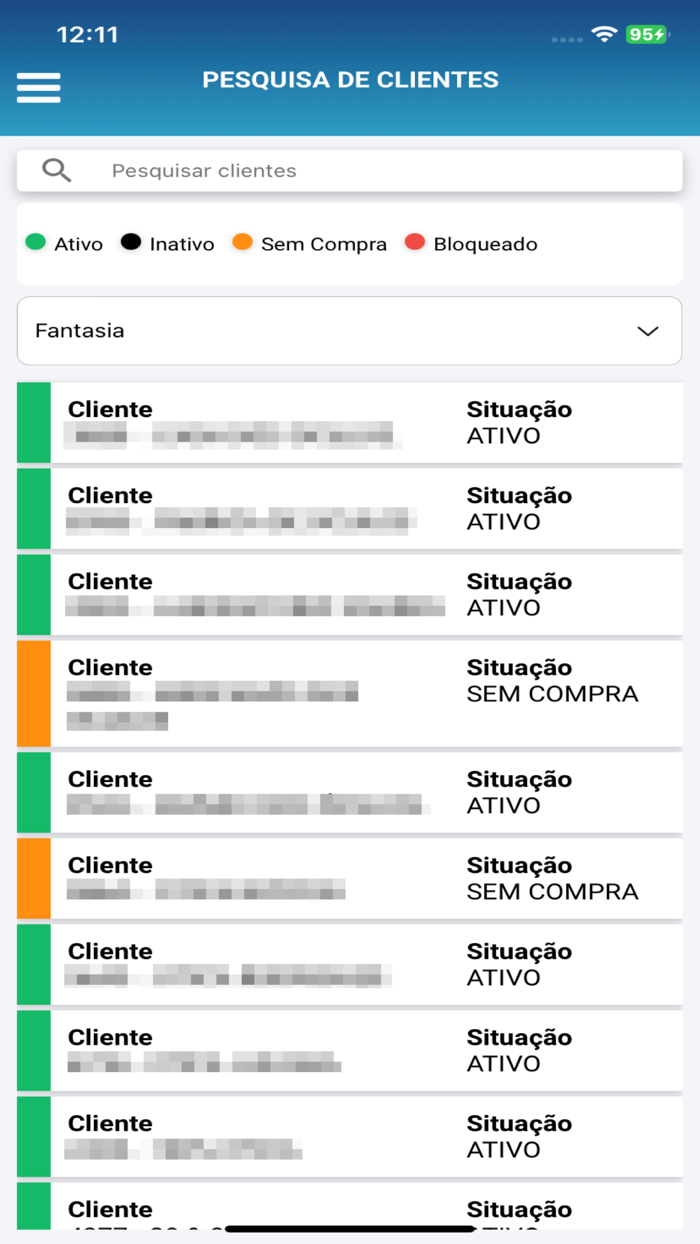Image resolution: width=700 pixels, height=1244 pixels.
Task: Click the magnifying glass search icon
Action: (x=55, y=170)
